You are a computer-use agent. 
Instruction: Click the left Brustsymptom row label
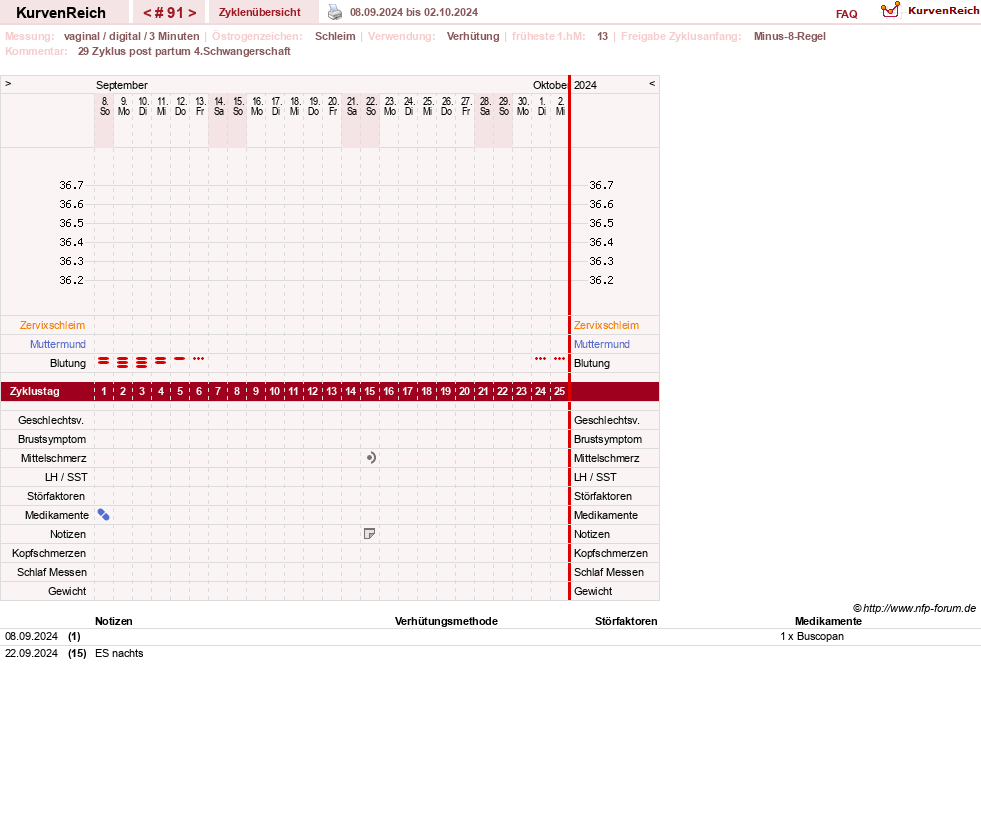tap(52, 439)
